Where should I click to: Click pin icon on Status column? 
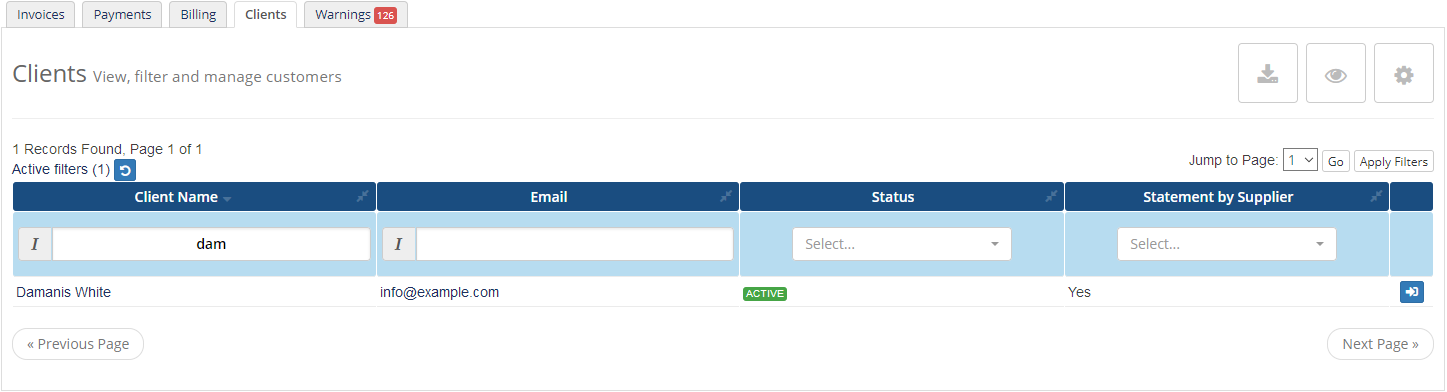[1051, 197]
